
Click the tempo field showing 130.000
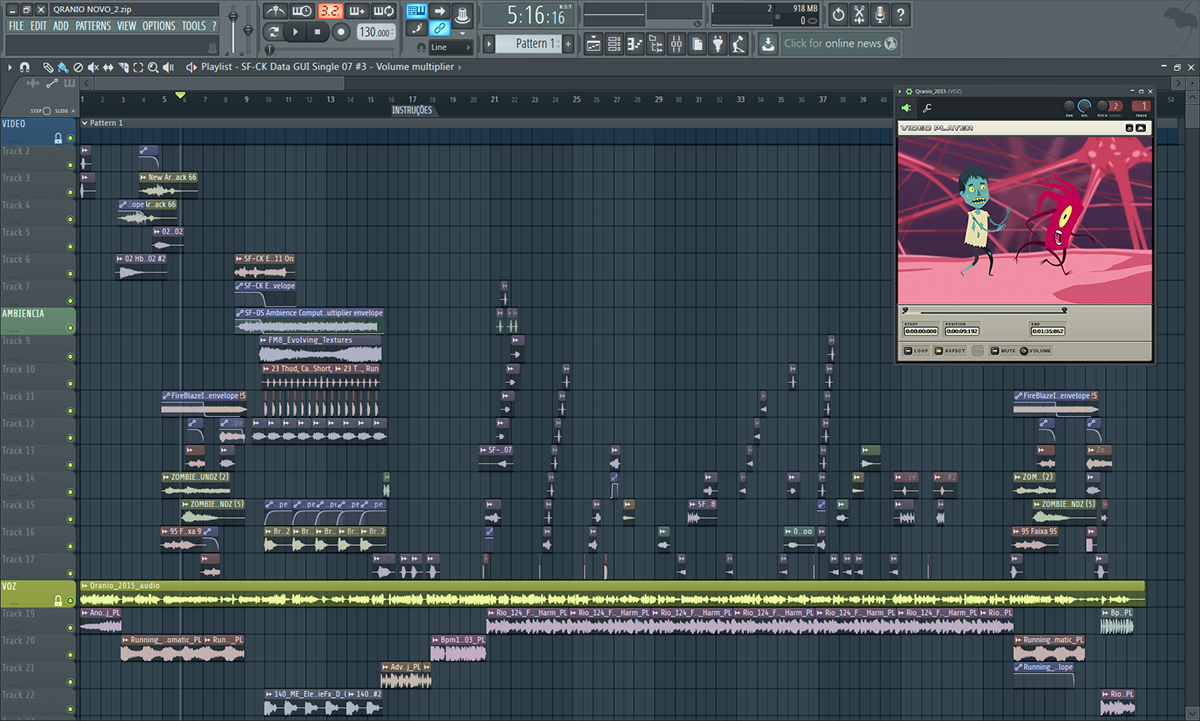pyautogui.click(x=375, y=32)
